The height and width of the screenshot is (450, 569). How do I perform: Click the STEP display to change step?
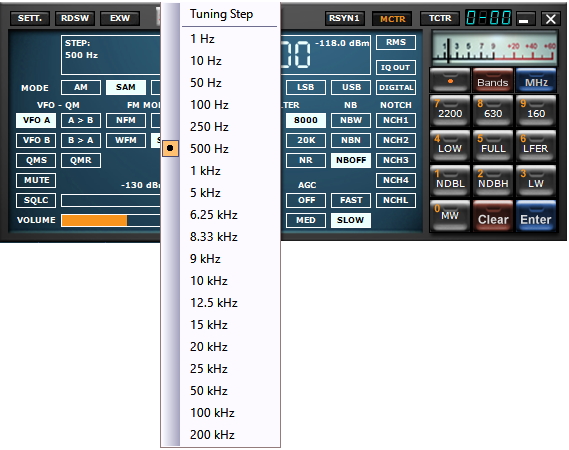click(x=111, y=55)
